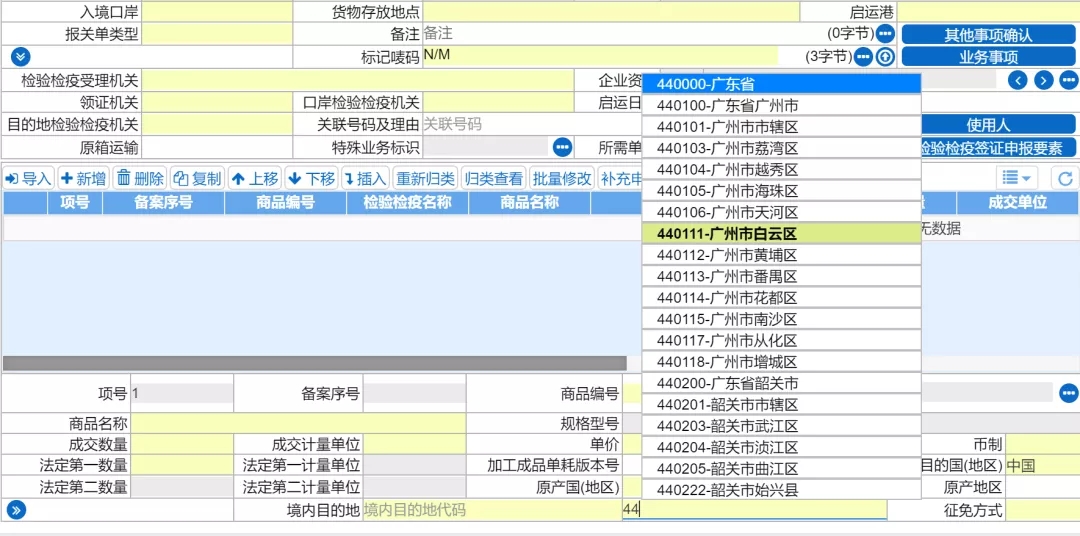Click the up-arrow circle icon beside 标记唛码
Screen dimensions: 1080x536
(885, 57)
